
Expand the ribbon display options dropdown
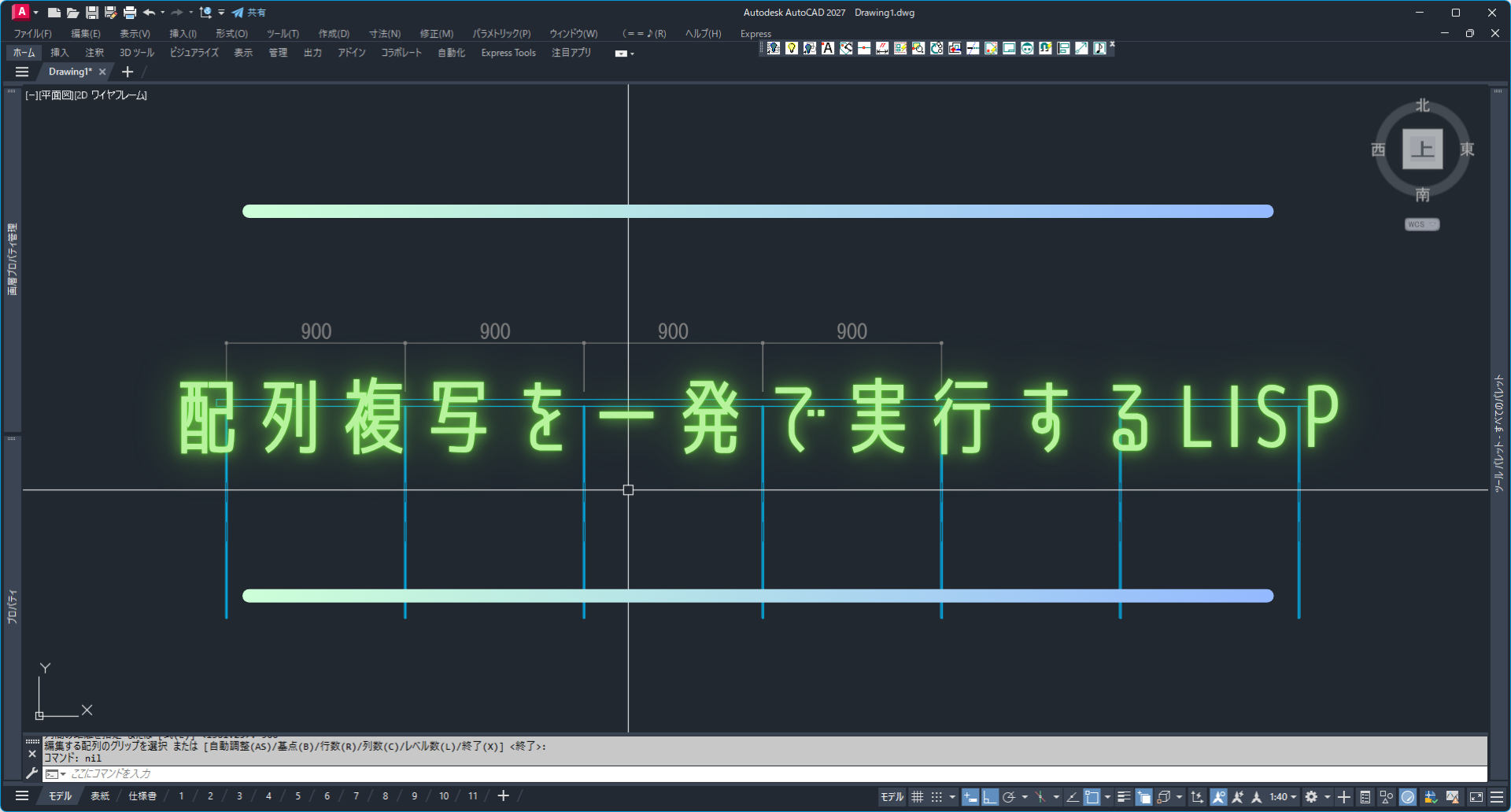[624, 54]
